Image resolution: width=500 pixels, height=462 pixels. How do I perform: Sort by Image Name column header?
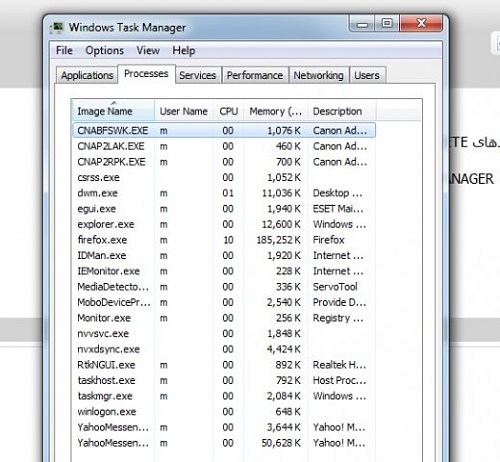[113, 111]
